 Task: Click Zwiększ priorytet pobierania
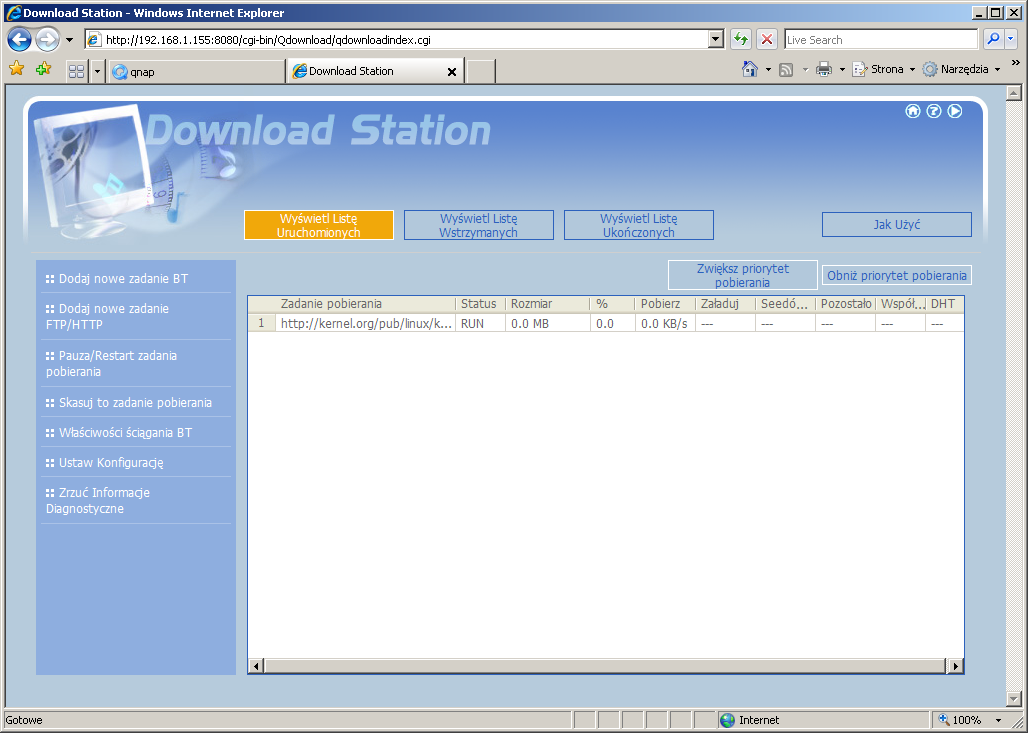(743, 275)
